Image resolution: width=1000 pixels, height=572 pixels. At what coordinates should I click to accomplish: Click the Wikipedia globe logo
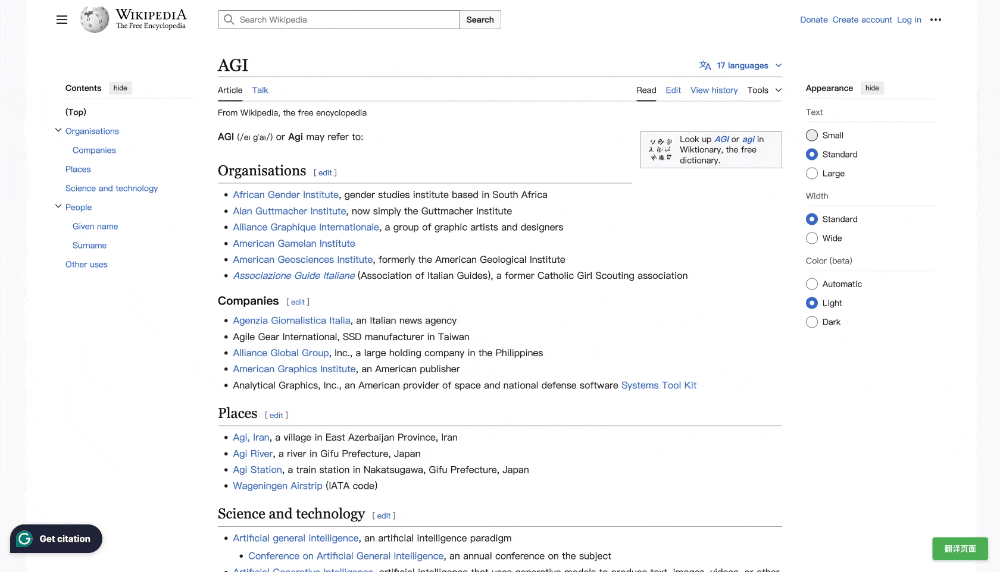94,20
